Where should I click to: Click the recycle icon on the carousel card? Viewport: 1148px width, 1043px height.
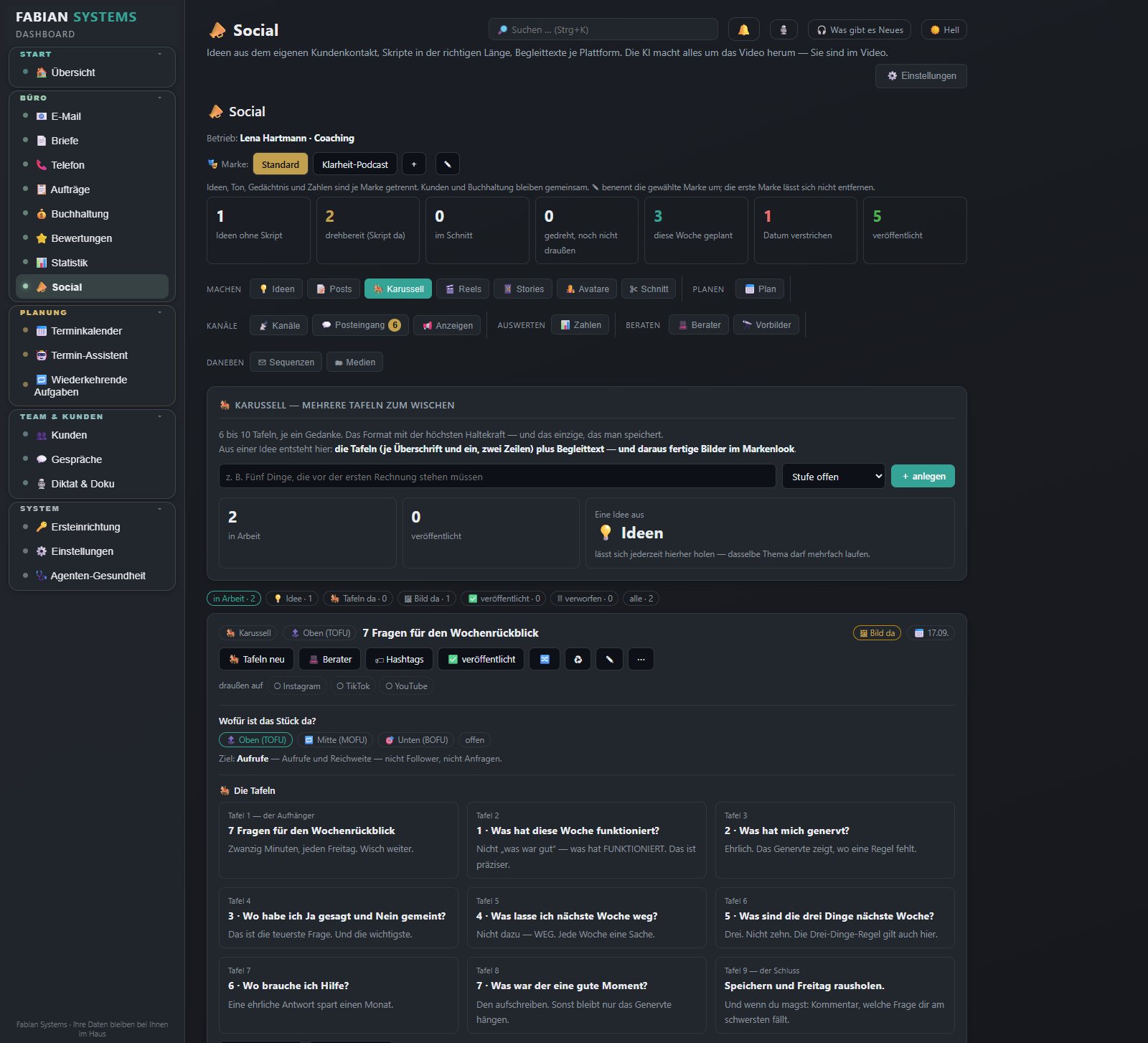tap(578, 659)
